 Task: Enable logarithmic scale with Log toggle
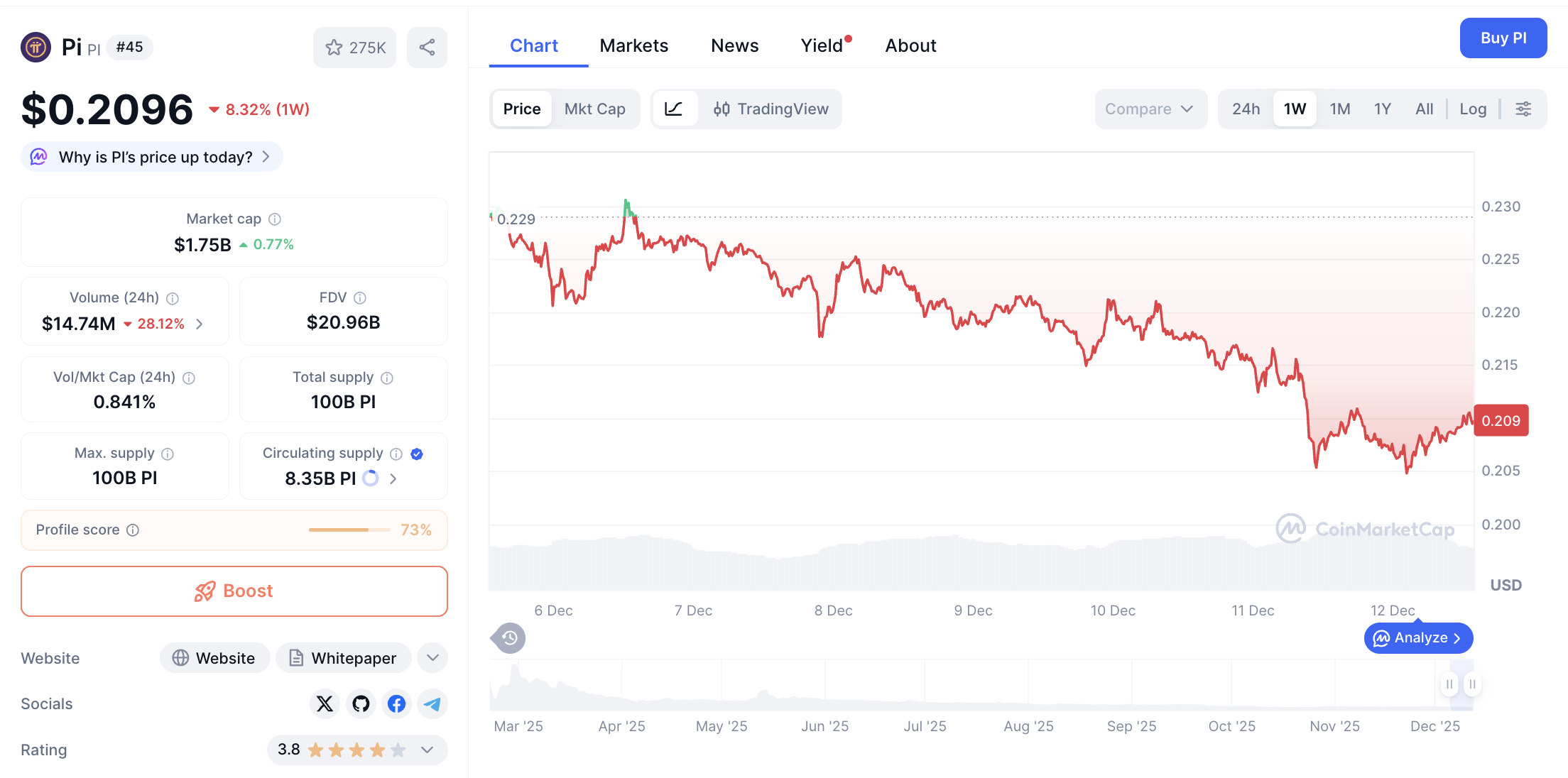pos(1473,109)
